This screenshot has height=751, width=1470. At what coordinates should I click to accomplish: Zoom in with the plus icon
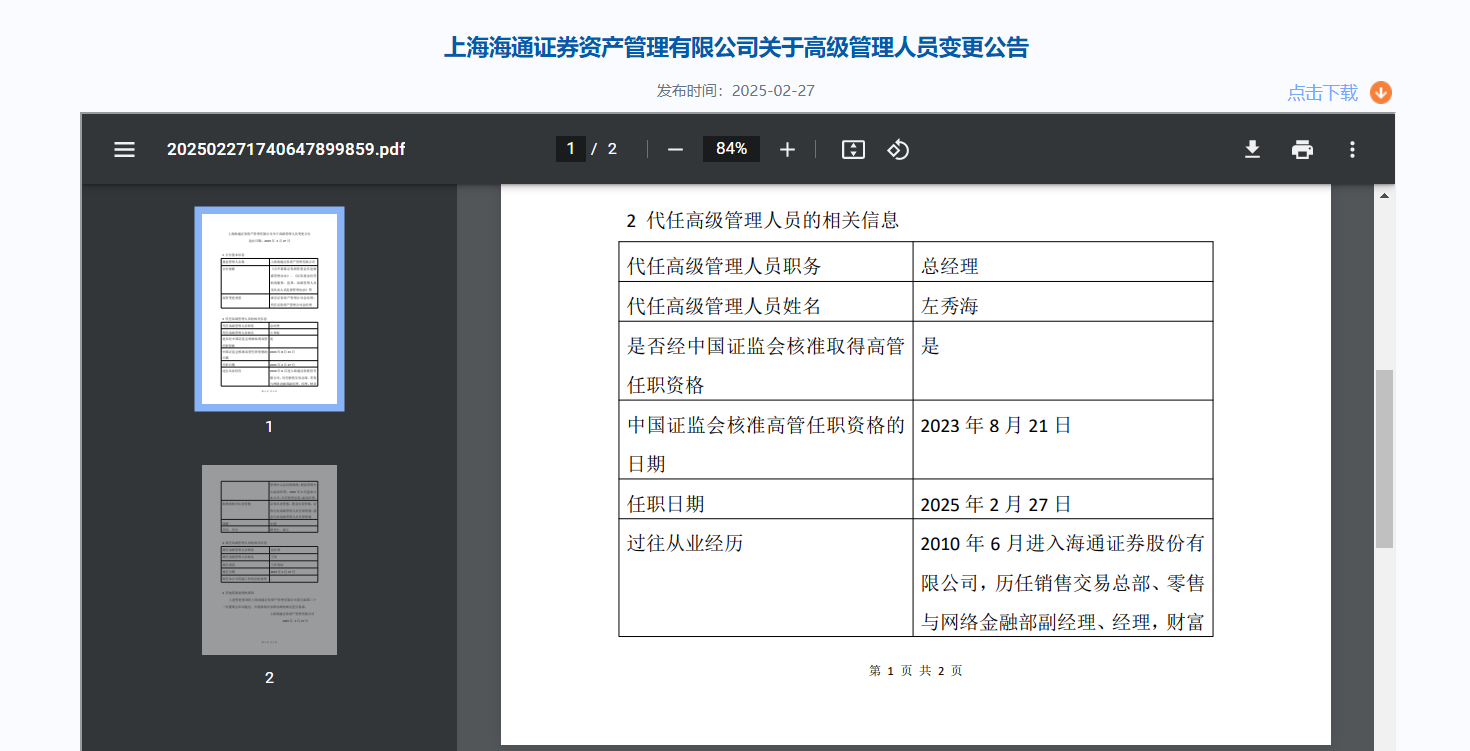[787, 149]
